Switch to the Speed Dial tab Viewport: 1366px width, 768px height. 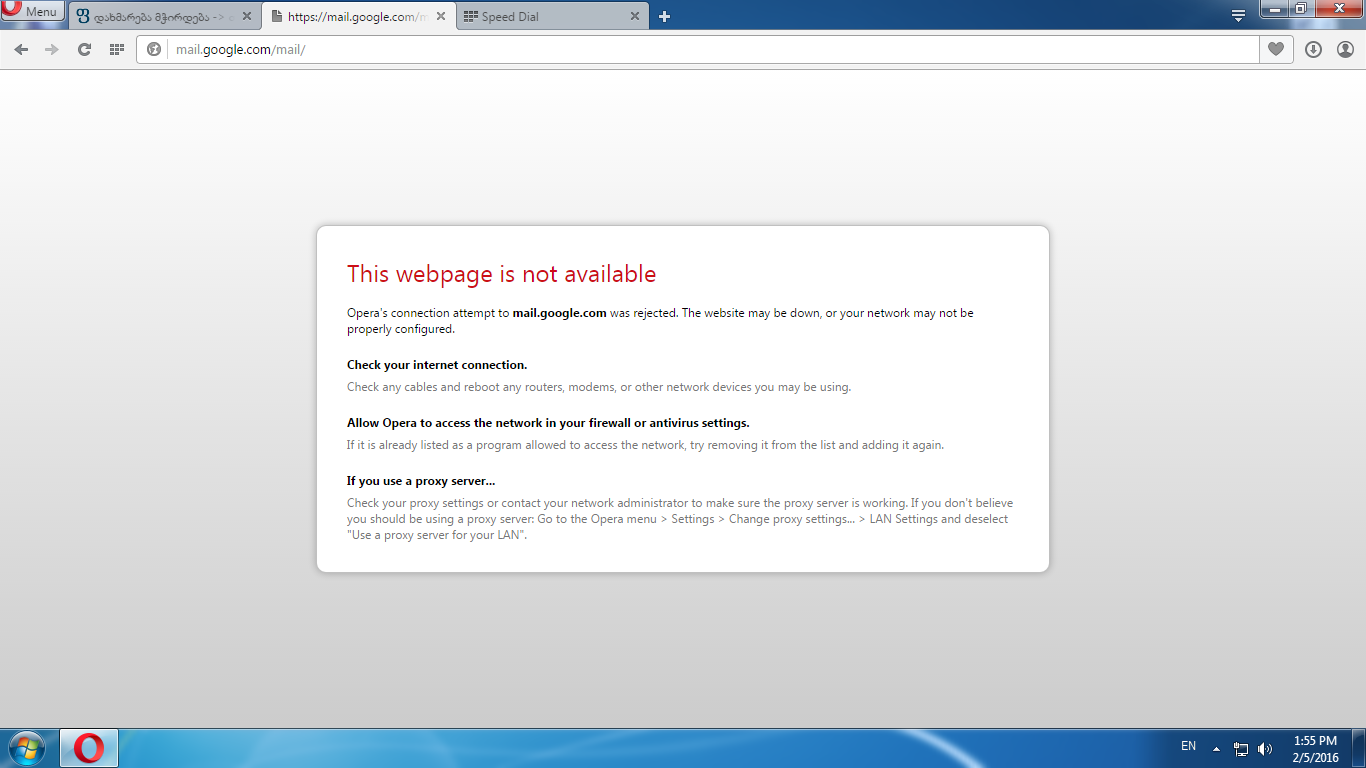551,16
